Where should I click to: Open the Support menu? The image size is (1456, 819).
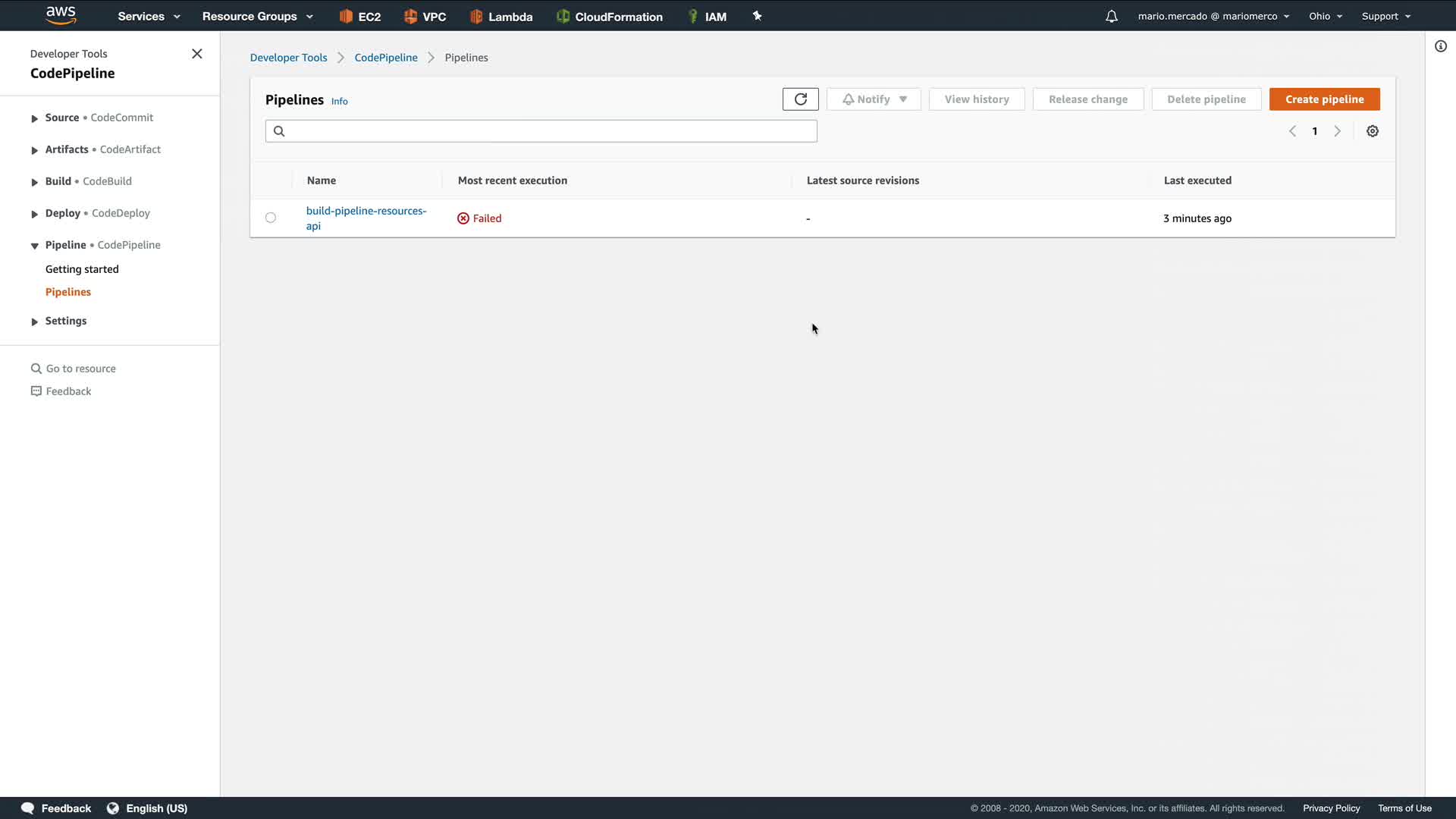point(1385,16)
